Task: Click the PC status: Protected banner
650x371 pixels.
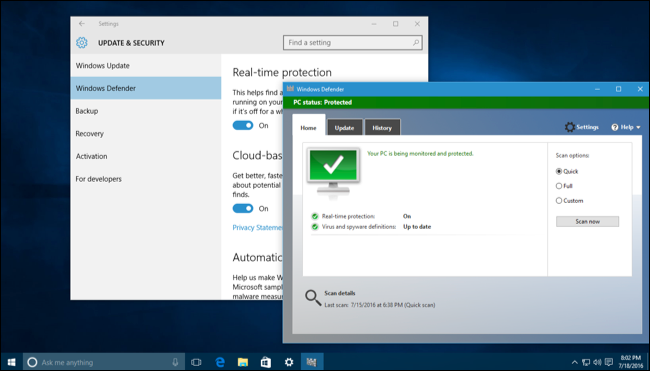Action: (x=466, y=102)
